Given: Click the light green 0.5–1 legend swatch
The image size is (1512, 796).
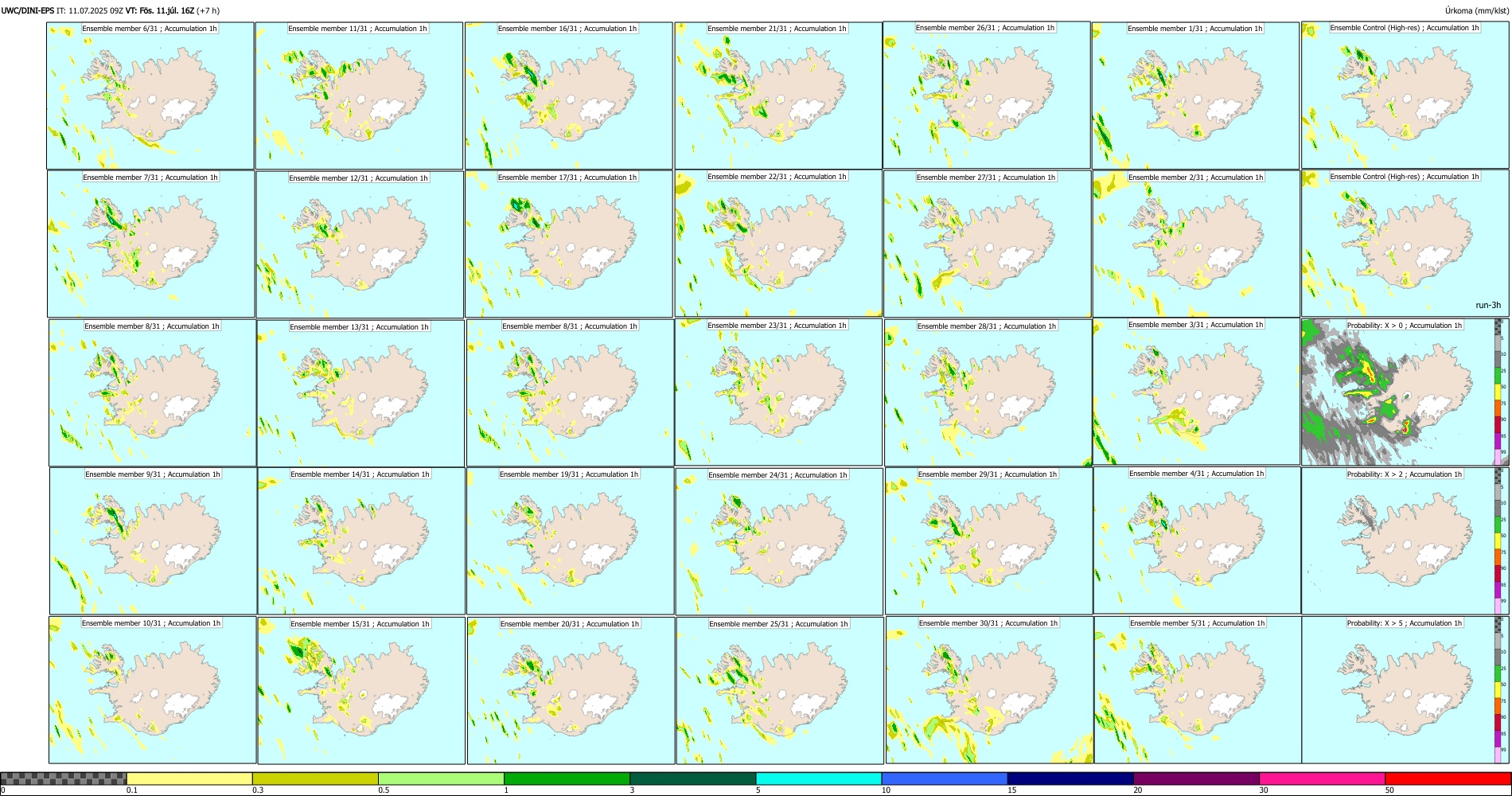Looking at the screenshot, I should [x=441, y=778].
